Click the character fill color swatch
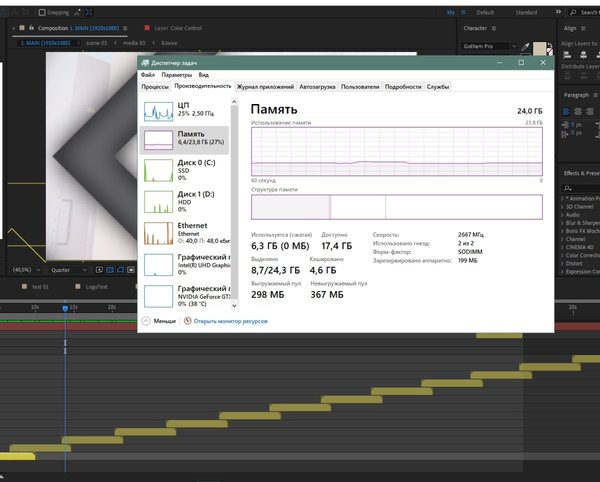This screenshot has height=482, width=600. click(x=538, y=47)
